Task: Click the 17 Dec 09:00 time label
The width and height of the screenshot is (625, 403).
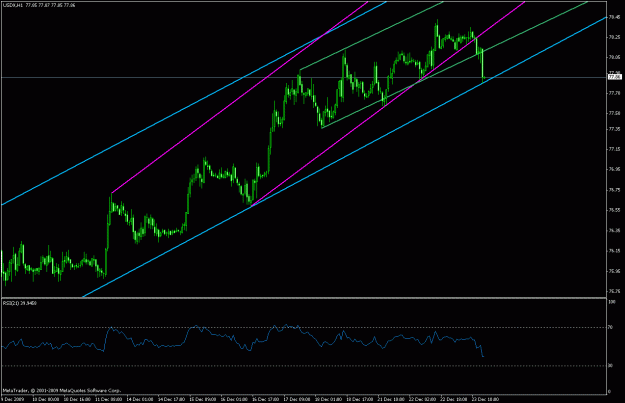Action: pyautogui.click(x=297, y=399)
